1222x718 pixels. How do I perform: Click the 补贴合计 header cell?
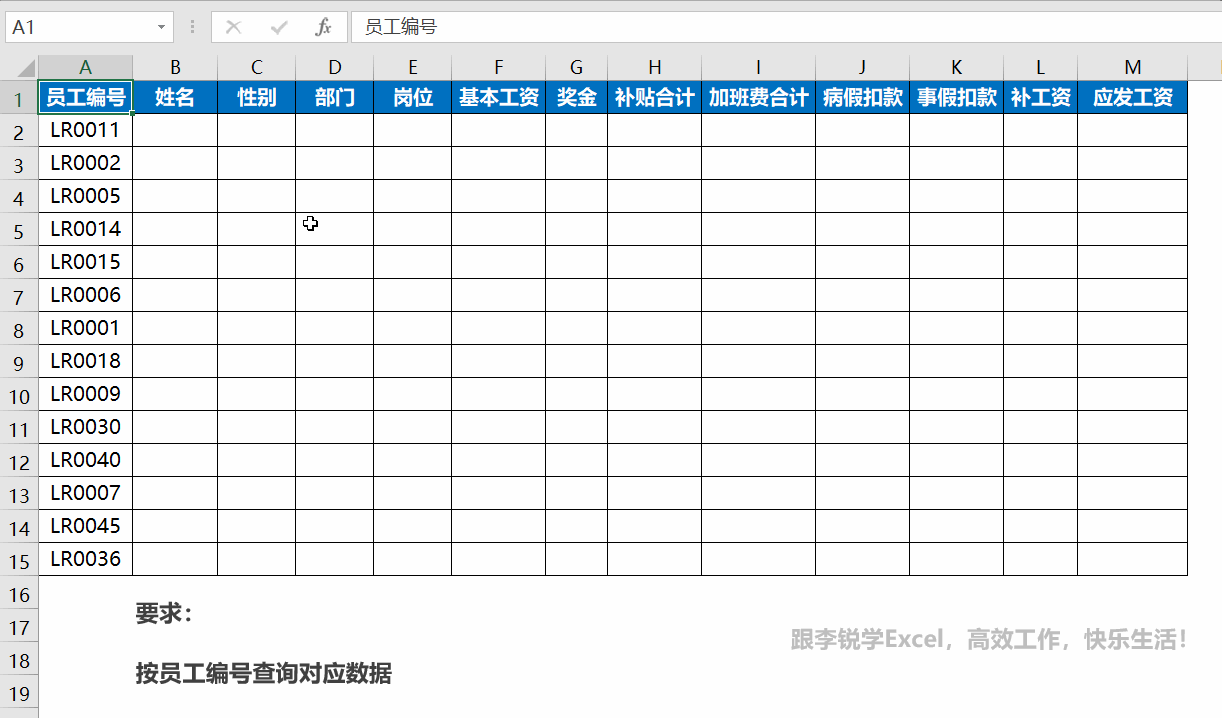click(655, 97)
